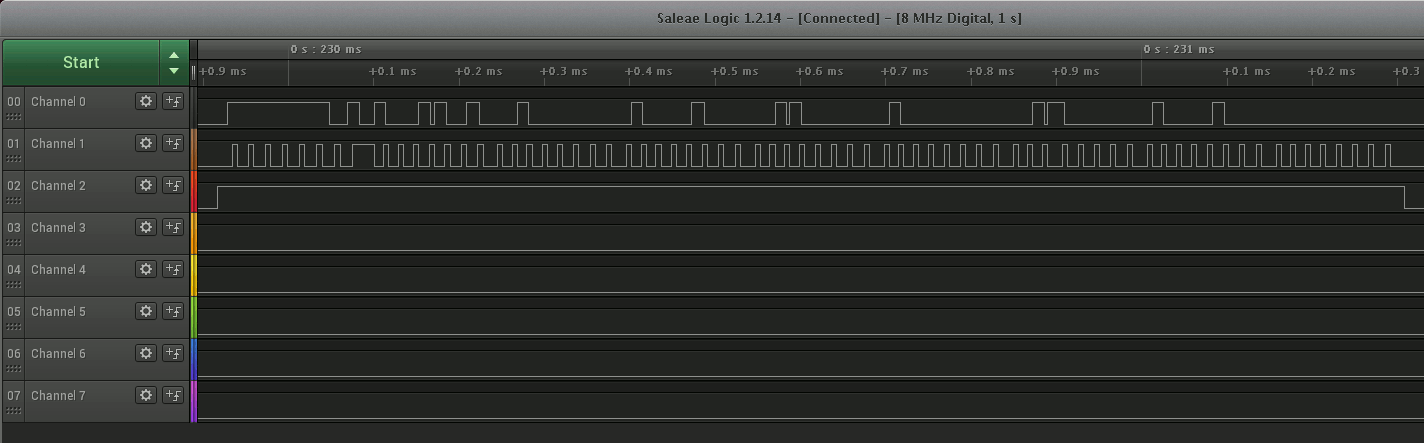1424x443 pixels.
Task: Click the Channel 2 high signal trace
Action: pos(811,197)
